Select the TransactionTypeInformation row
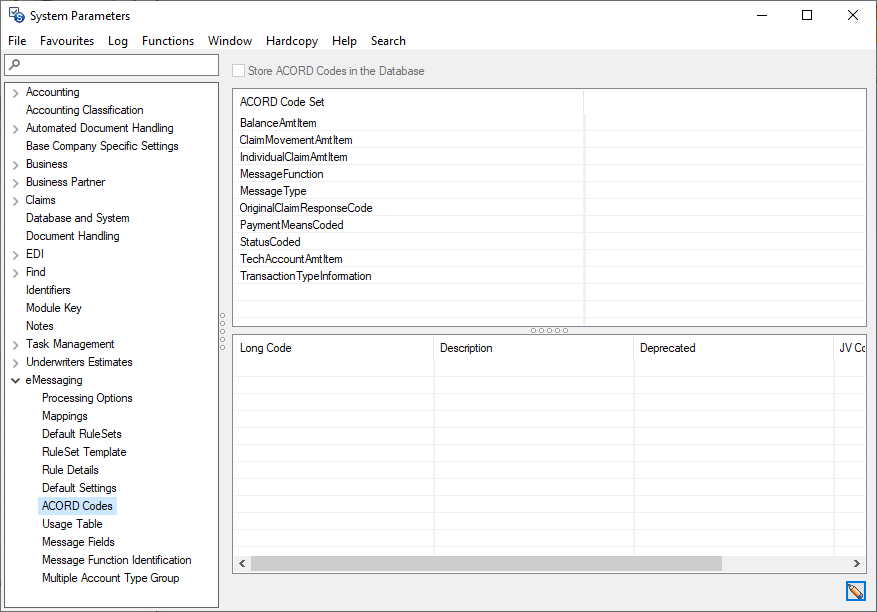The width and height of the screenshot is (877, 612). (305, 276)
